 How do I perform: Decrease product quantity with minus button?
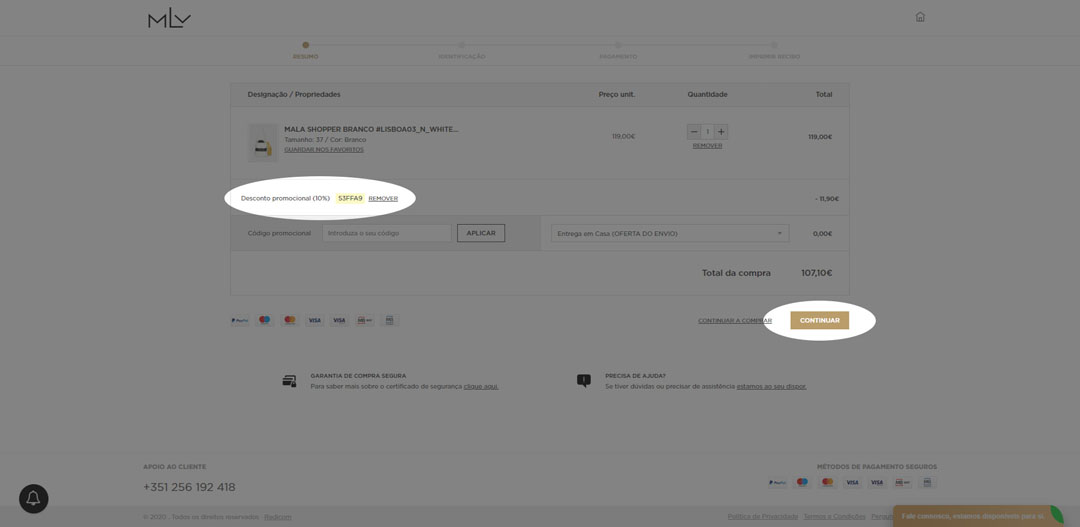[x=694, y=132]
